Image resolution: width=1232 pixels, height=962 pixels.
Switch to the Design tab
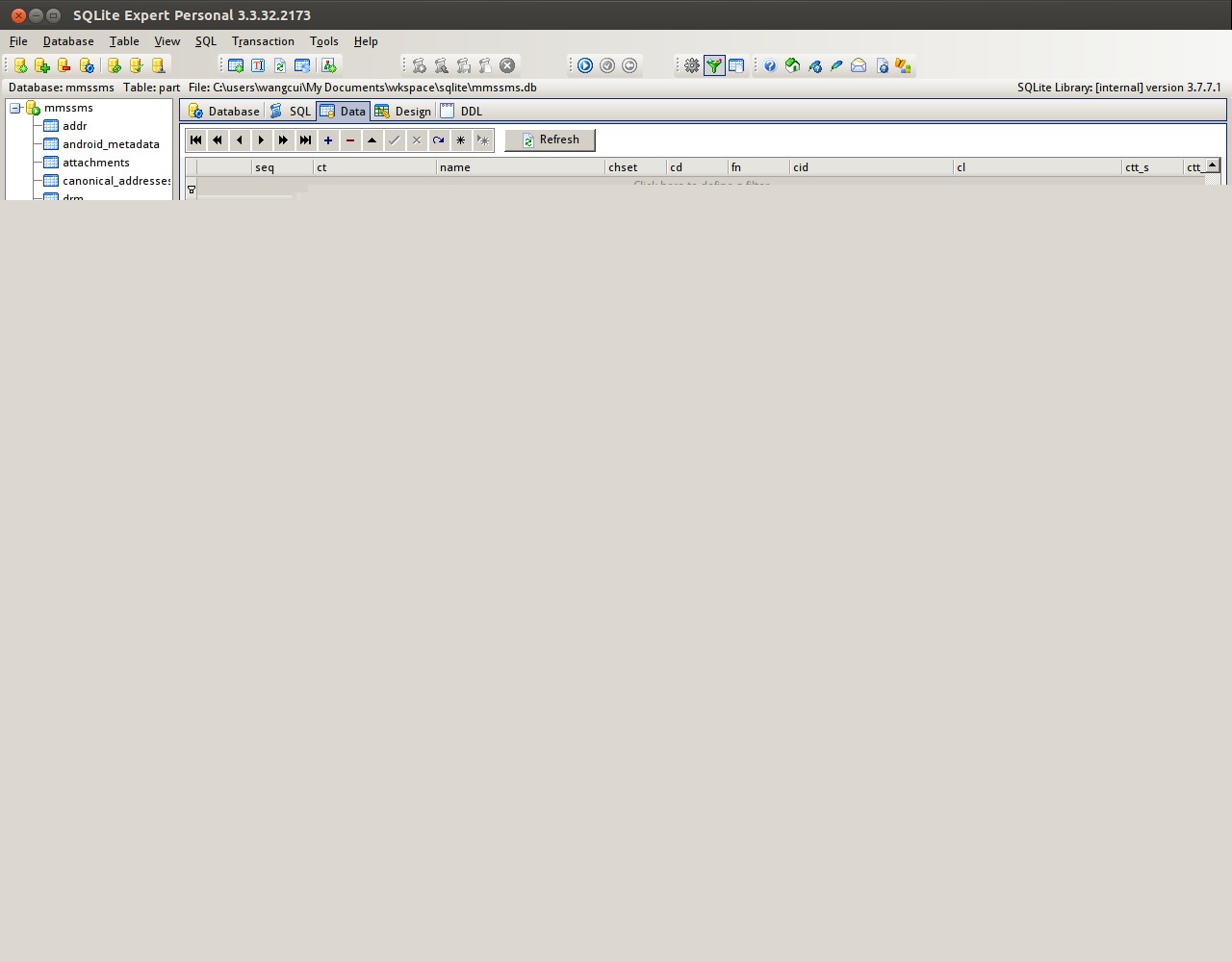pos(403,112)
